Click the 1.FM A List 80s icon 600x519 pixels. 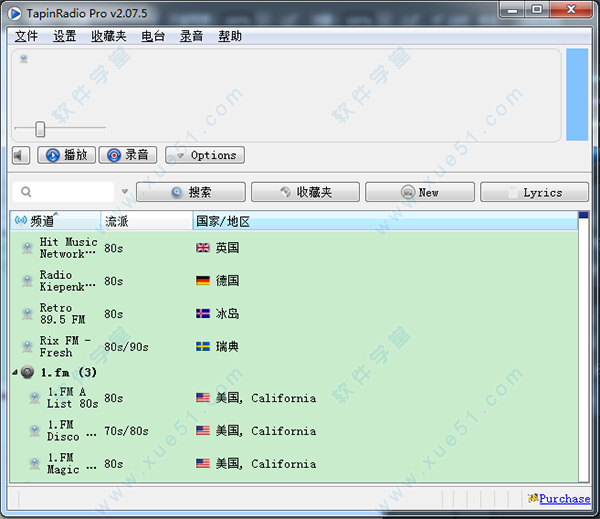36,398
